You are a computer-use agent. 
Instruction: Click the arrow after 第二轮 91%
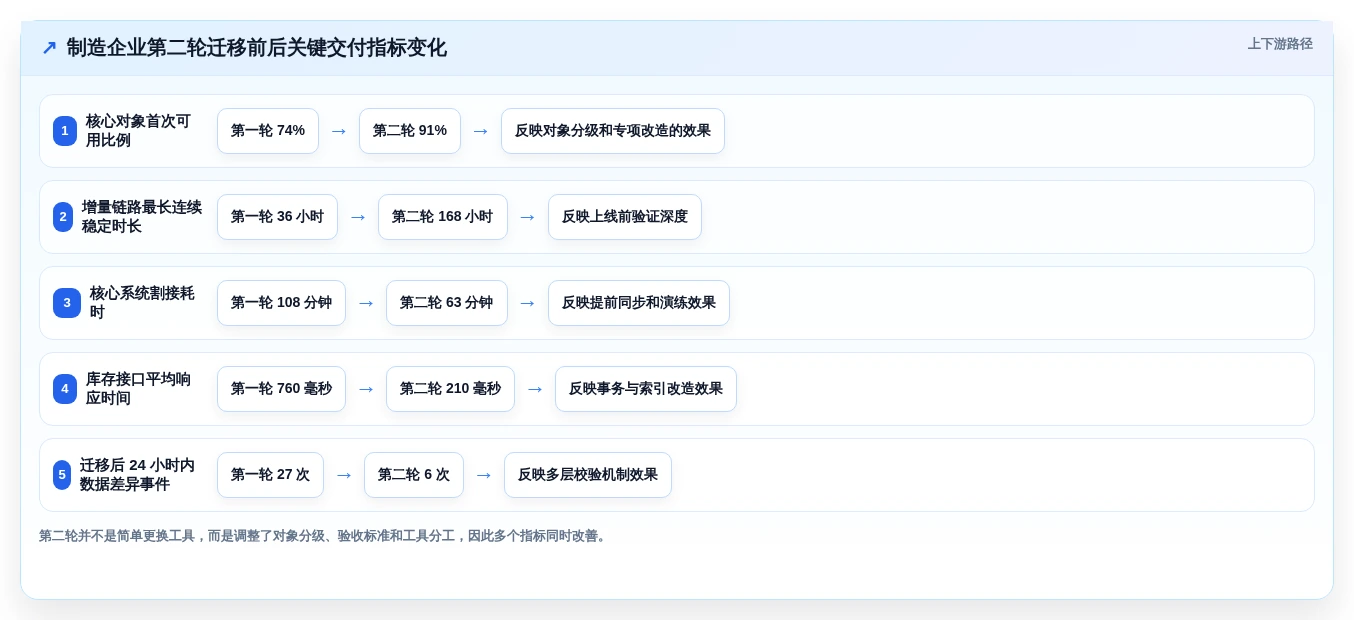point(481,131)
